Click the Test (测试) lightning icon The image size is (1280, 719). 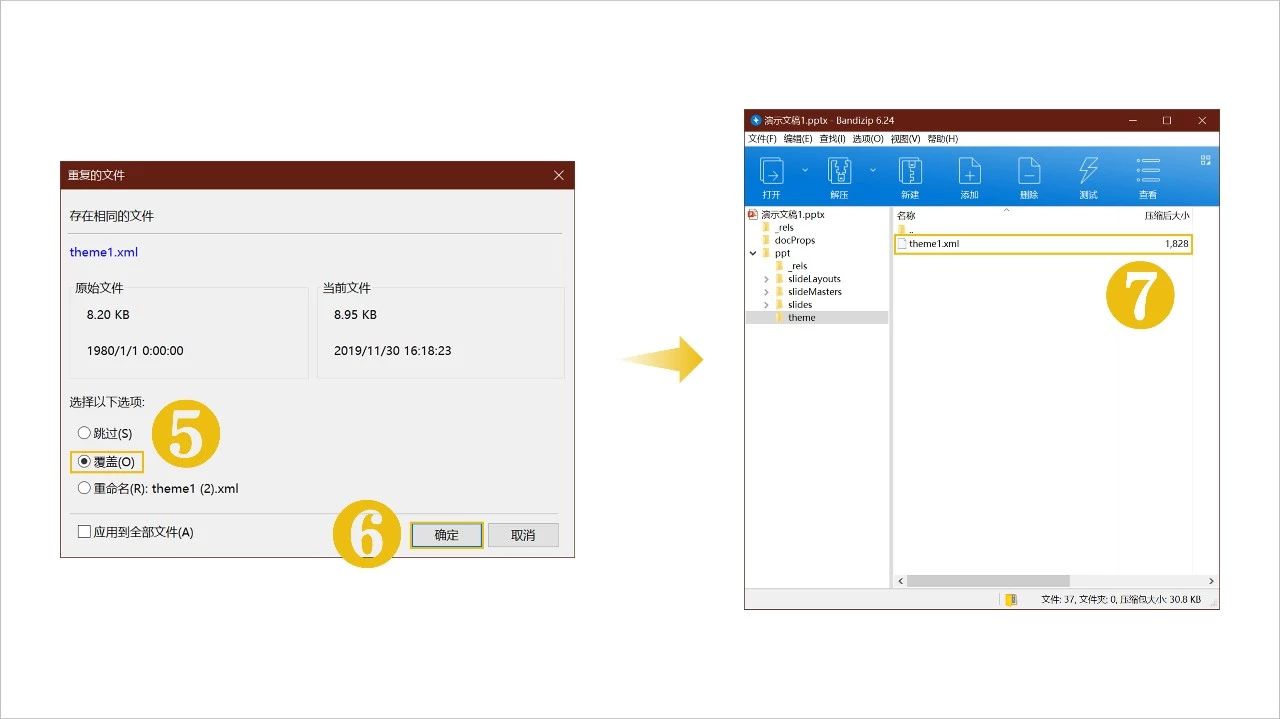1088,170
